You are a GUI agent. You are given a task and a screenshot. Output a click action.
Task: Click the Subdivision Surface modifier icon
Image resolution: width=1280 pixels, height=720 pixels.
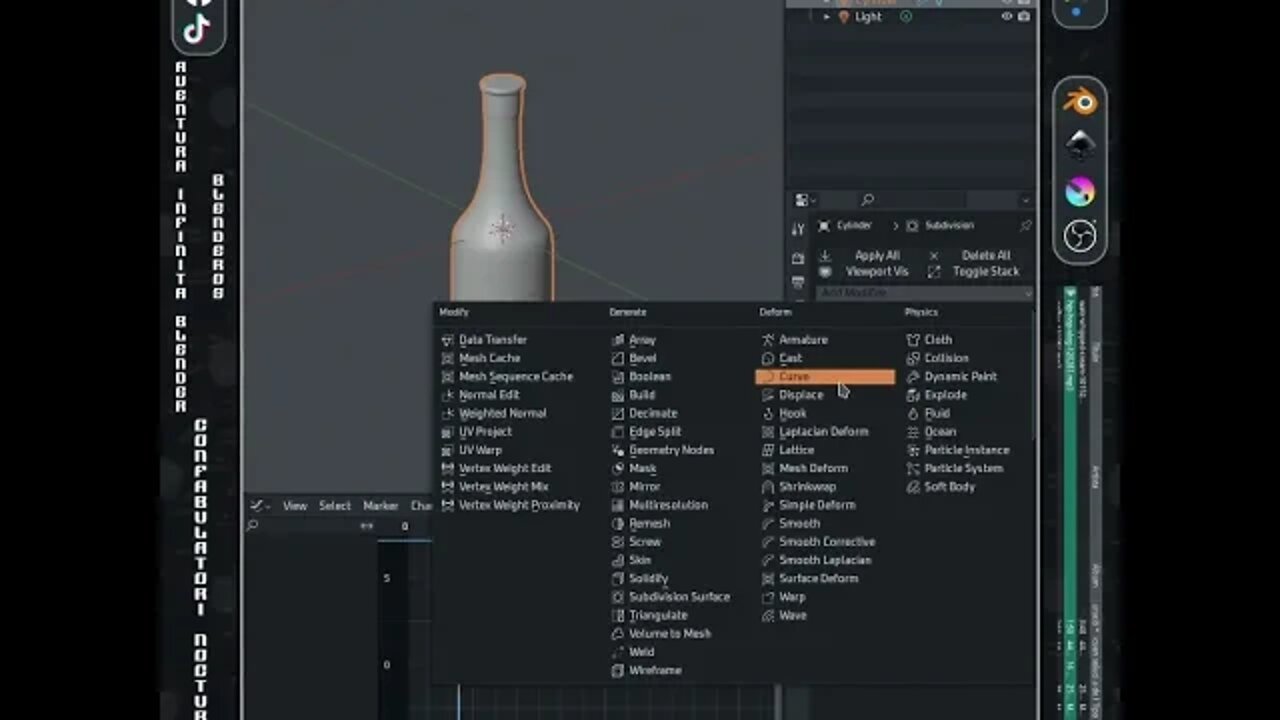(x=618, y=597)
